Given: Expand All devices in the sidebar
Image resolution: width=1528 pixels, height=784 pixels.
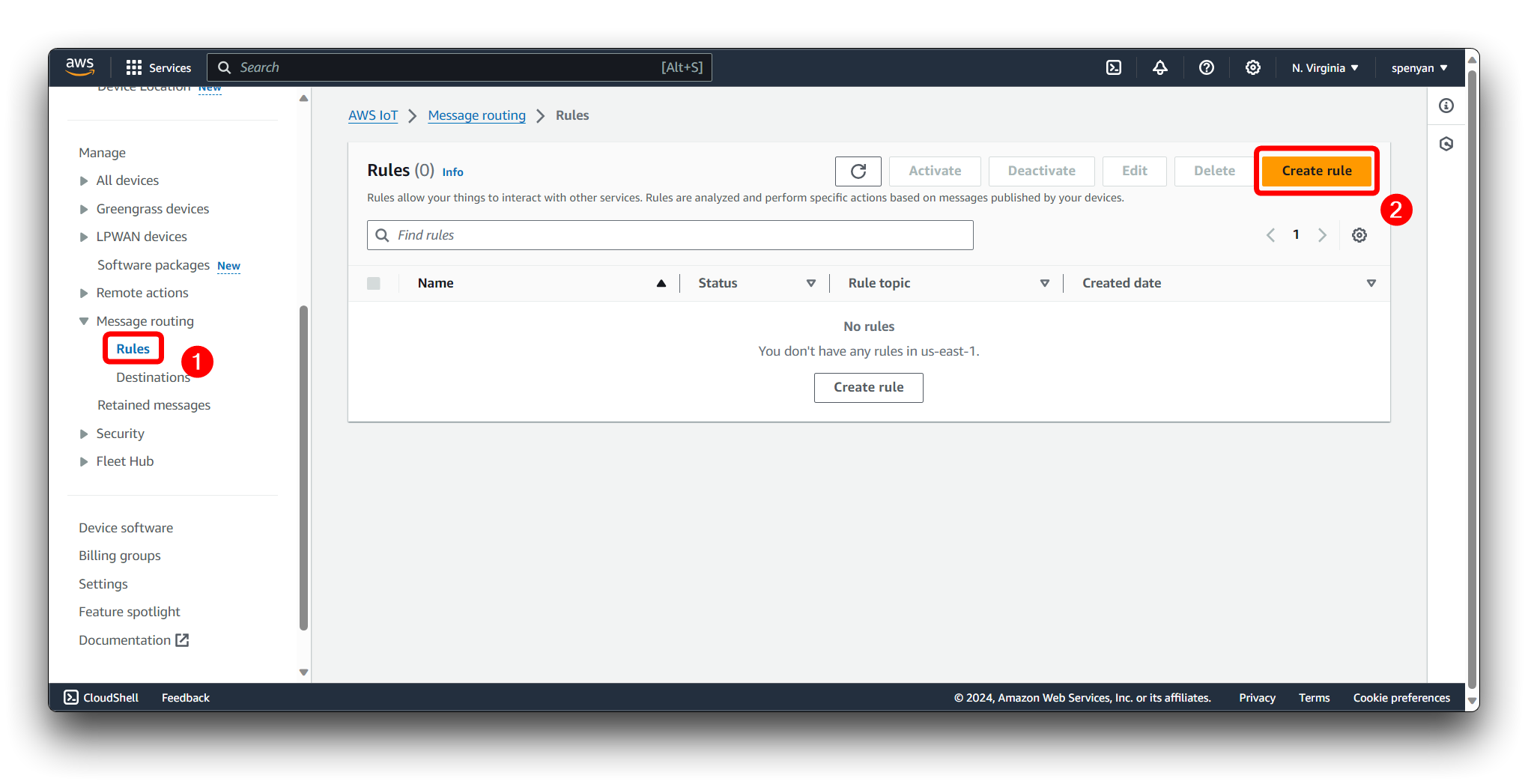Looking at the screenshot, I should click(x=84, y=180).
